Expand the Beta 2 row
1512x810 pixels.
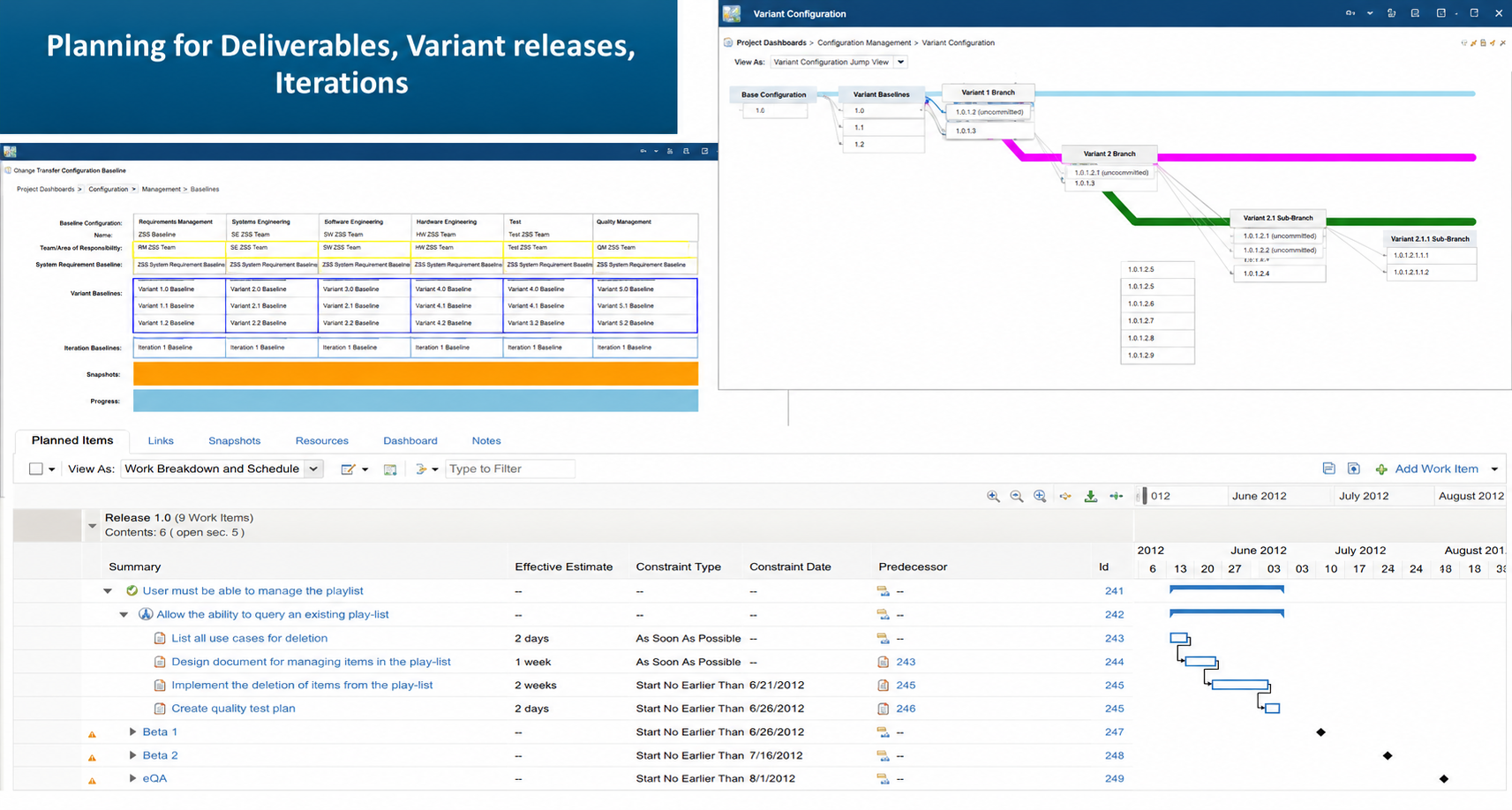[x=132, y=755]
